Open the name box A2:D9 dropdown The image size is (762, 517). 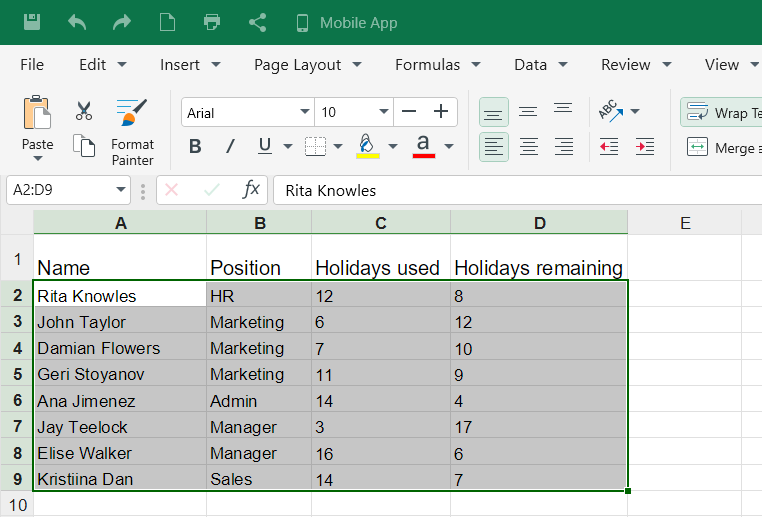click(x=121, y=189)
